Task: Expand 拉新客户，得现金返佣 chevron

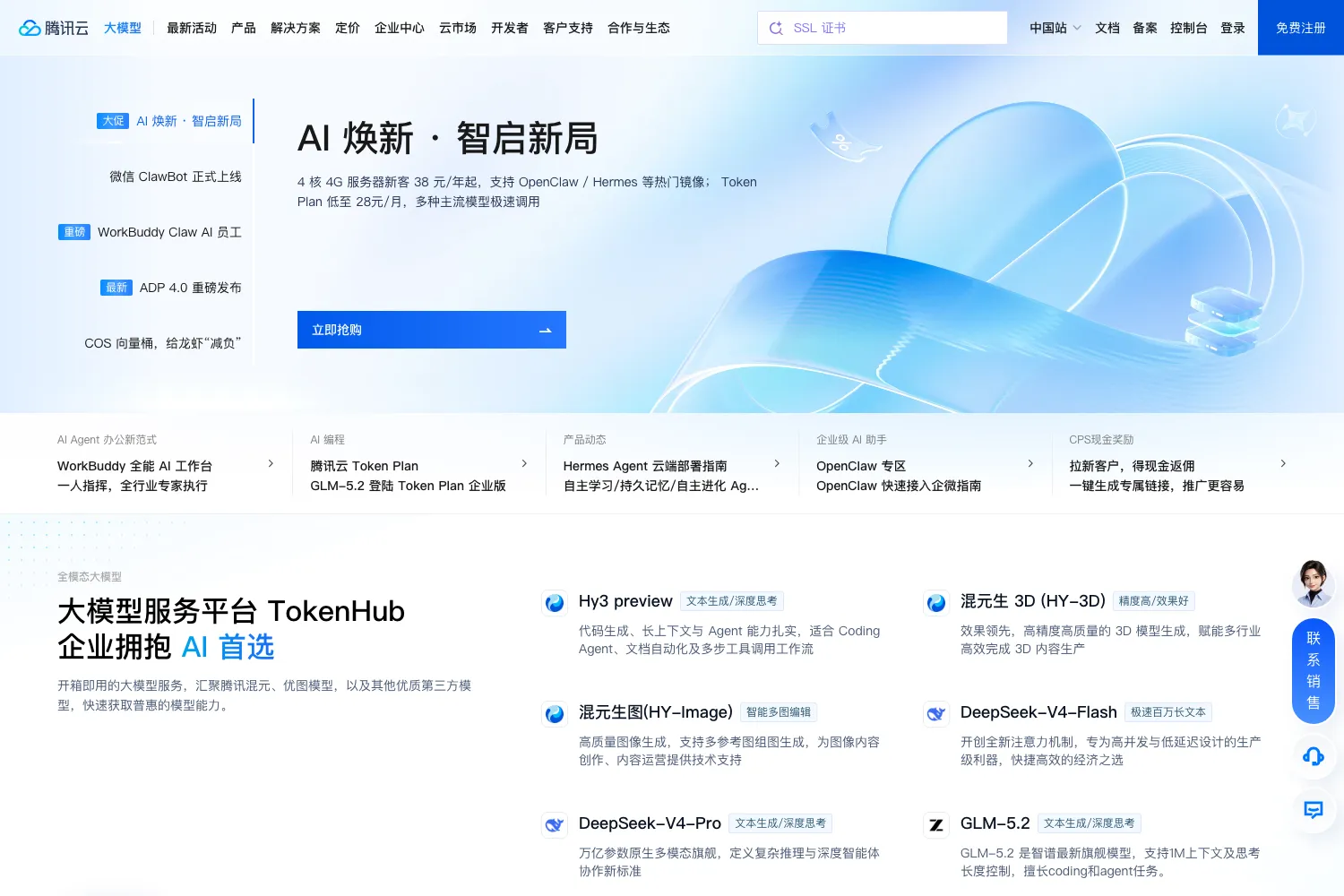Action: [1283, 463]
